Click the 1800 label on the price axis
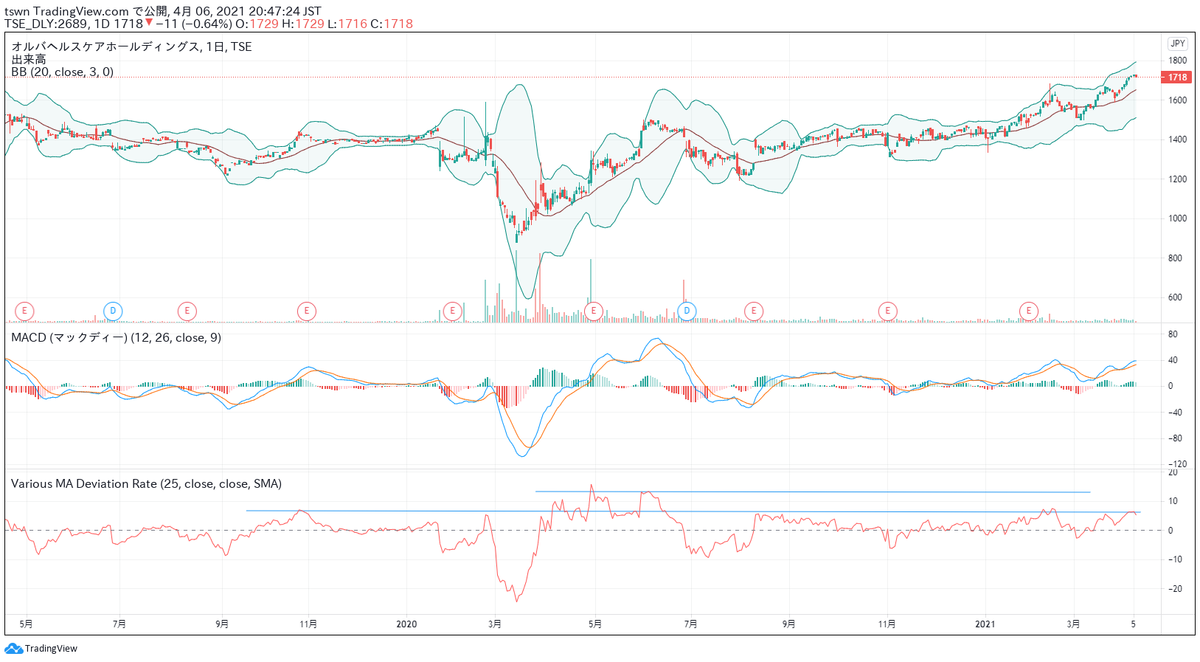Screen dimensions: 1200x662 pyautogui.click(x=1177, y=61)
